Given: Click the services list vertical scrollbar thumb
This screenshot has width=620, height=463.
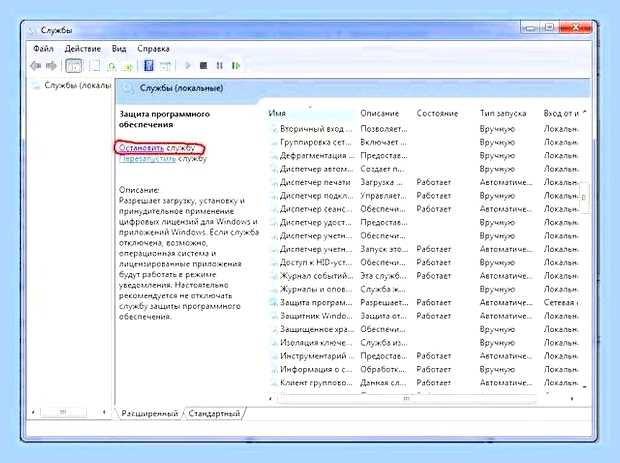Looking at the screenshot, I should pyautogui.click(x=585, y=197).
